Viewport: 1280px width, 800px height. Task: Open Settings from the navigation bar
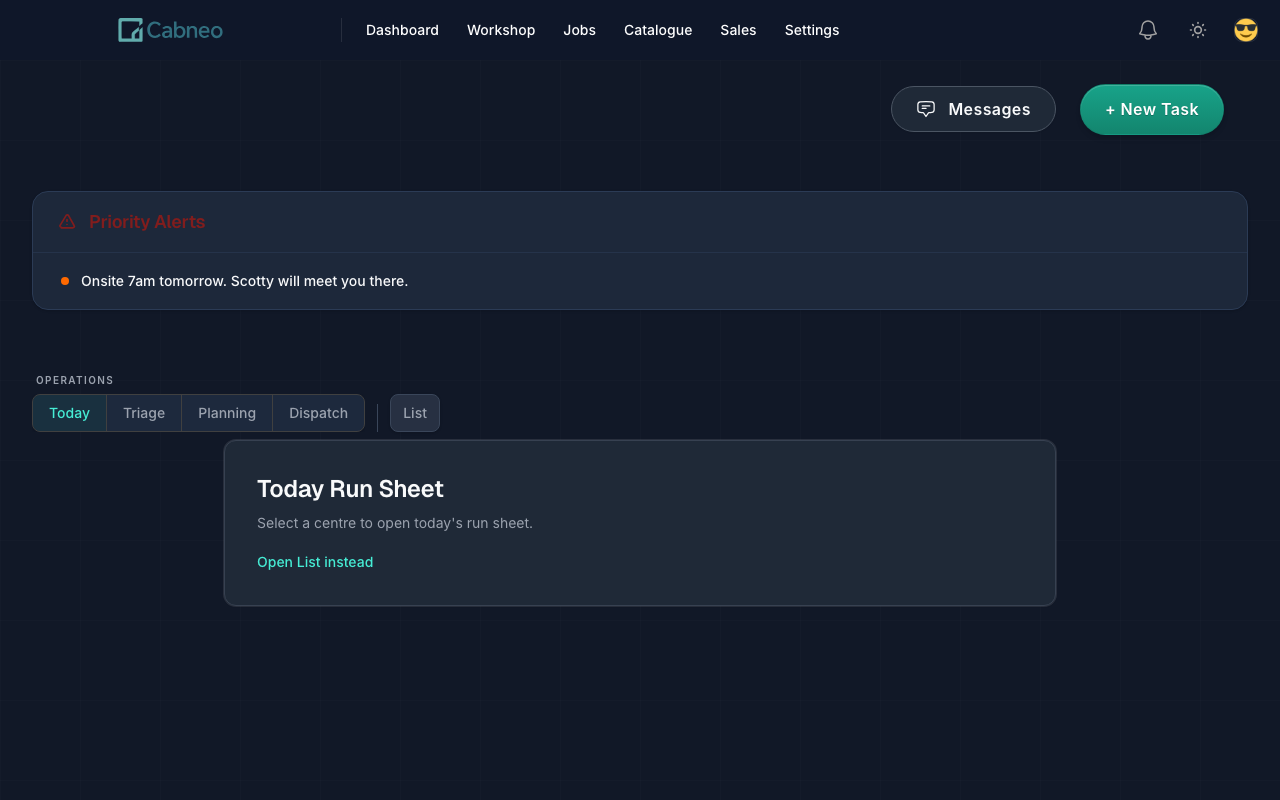click(811, 30)
